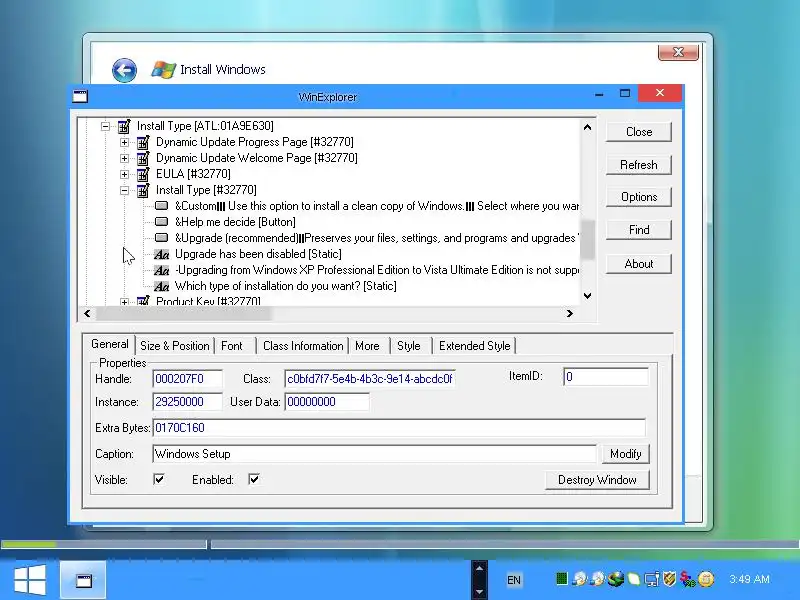
Task: Click the red dollar sign tray icon
Action: (687, 580)
